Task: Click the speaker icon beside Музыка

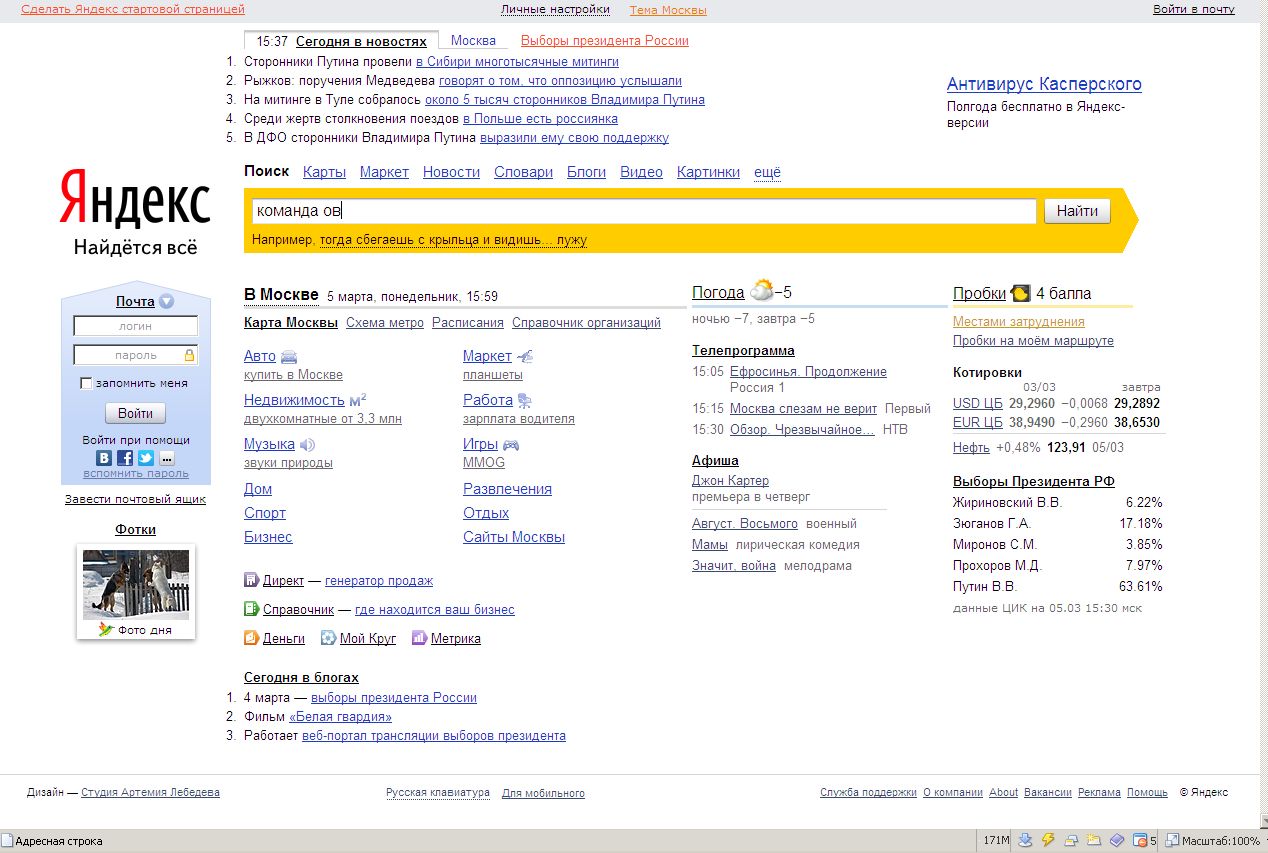Action: [x=307, y=444]
